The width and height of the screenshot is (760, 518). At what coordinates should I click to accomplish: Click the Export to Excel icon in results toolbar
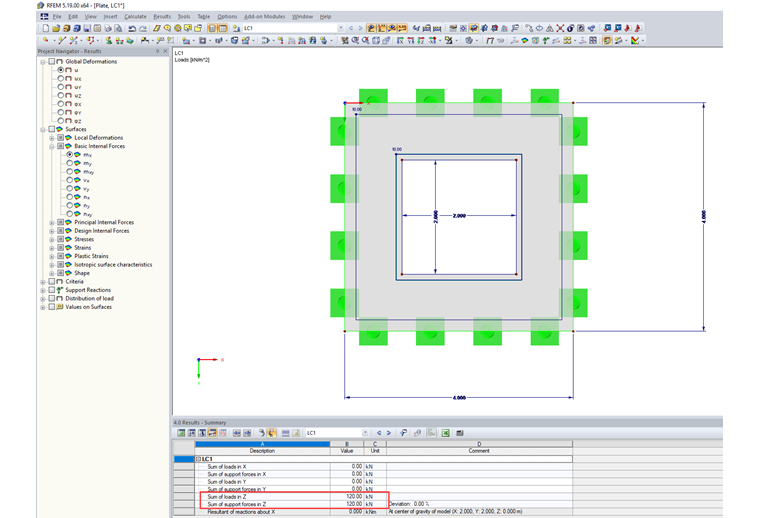(x=445, y=433)
